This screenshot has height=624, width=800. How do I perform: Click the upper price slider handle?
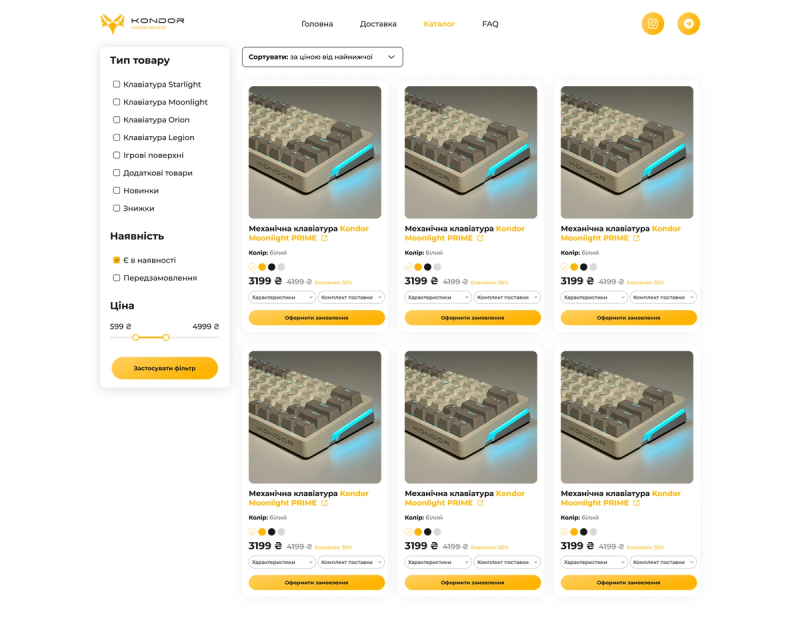click(x=166, y=337)
